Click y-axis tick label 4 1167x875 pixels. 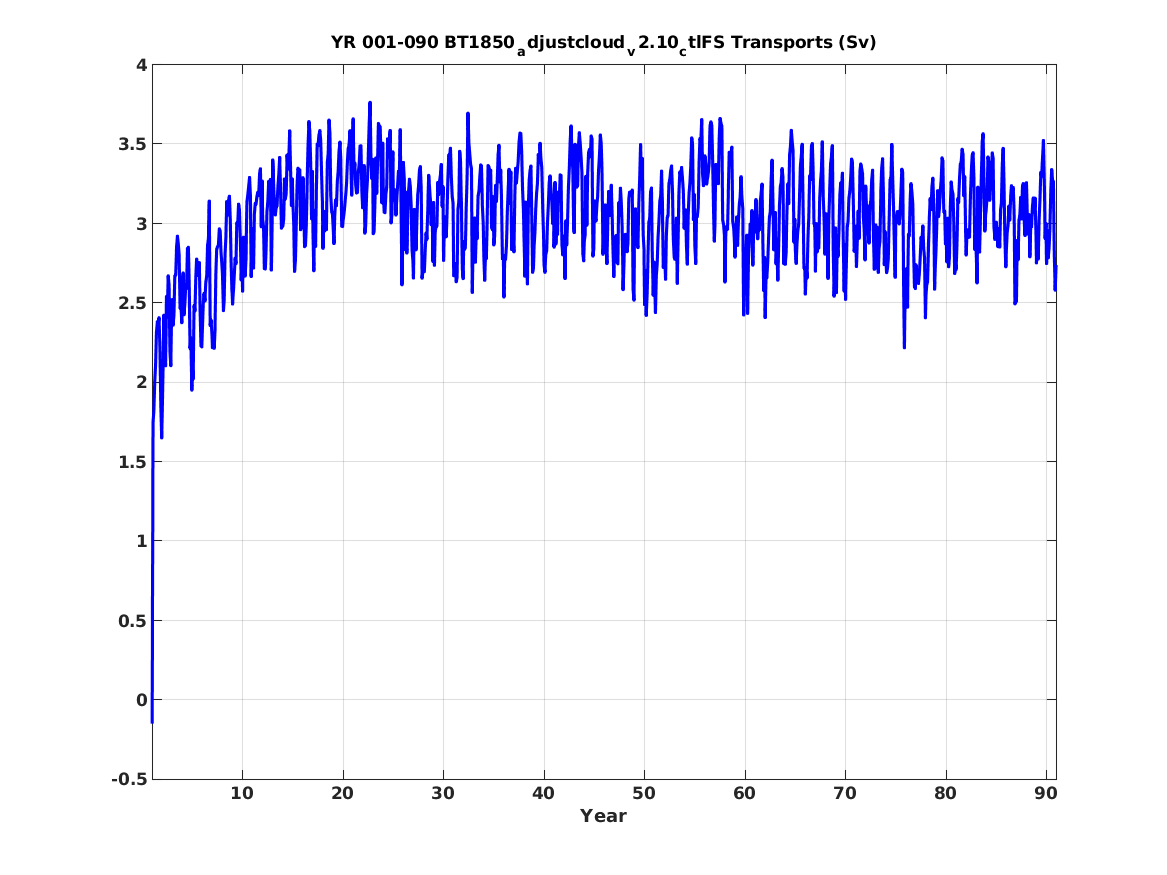[x=141, y=65]
